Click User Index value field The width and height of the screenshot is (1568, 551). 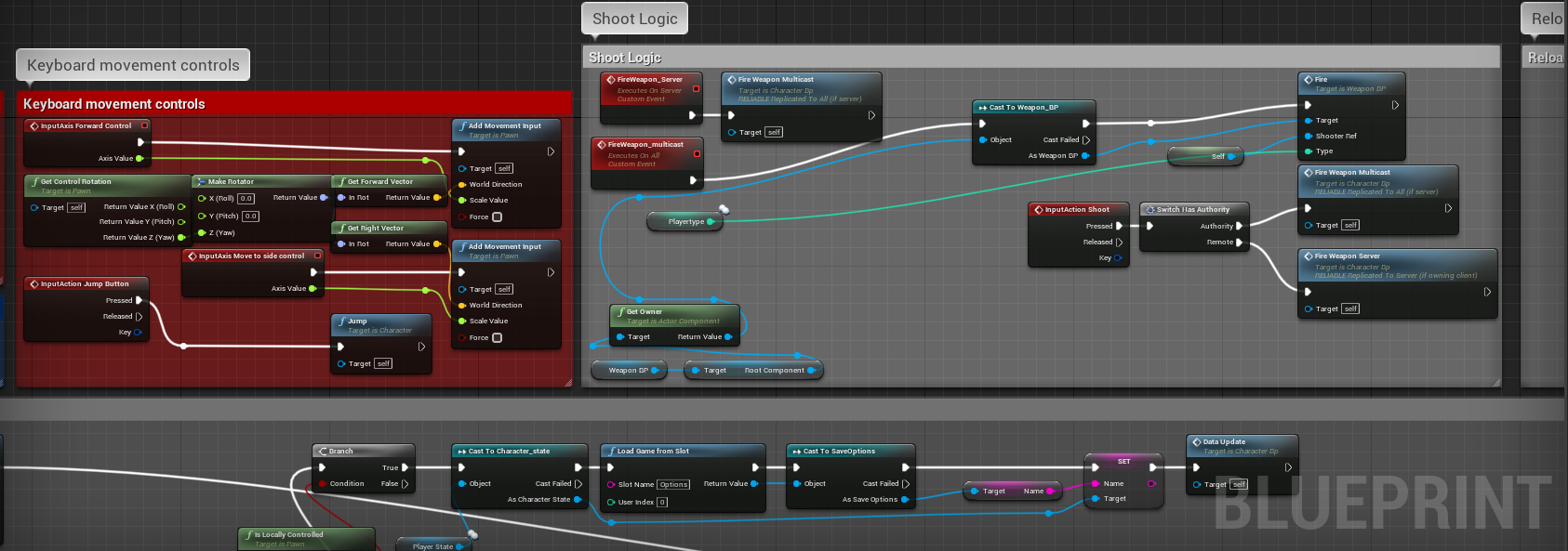(662, 502)
